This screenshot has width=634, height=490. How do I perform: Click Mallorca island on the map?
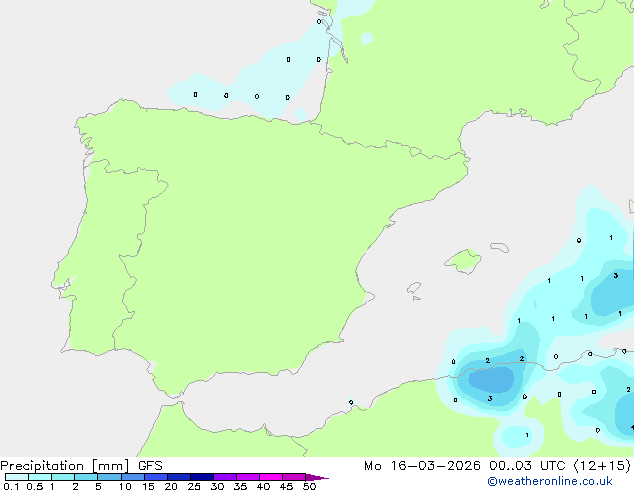point(464,261)
